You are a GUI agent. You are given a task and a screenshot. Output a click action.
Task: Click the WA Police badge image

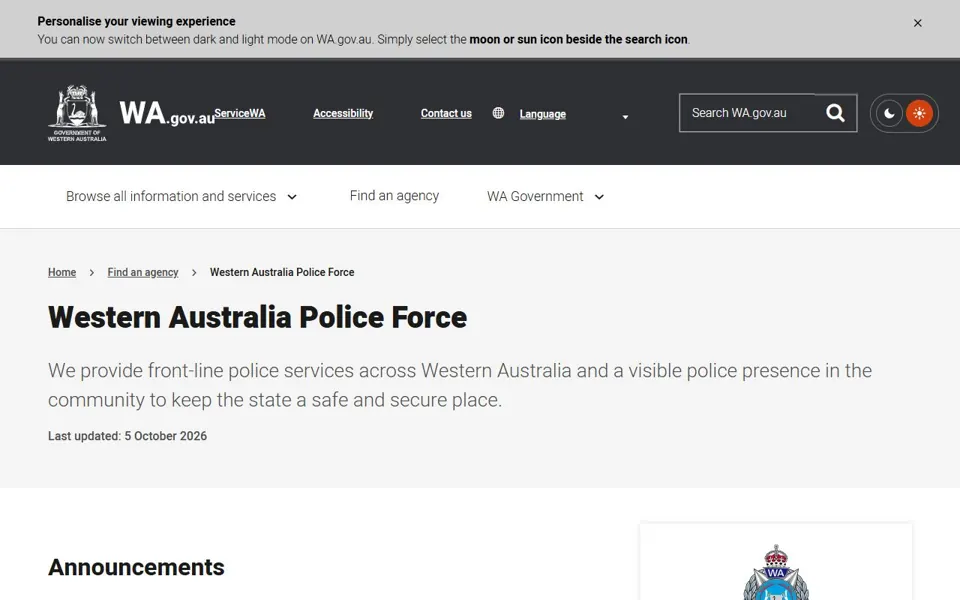click(776, 572)
